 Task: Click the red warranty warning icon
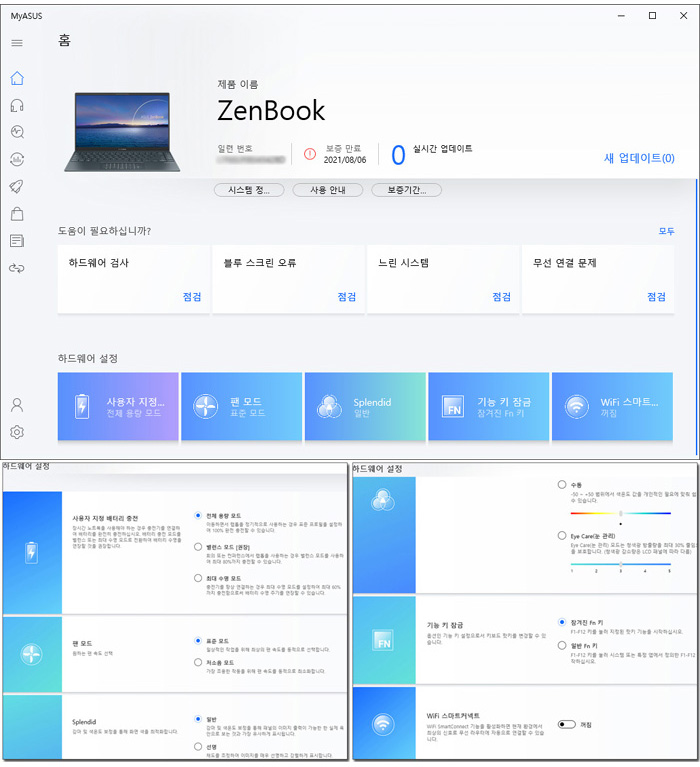click(x=310, y=154)
